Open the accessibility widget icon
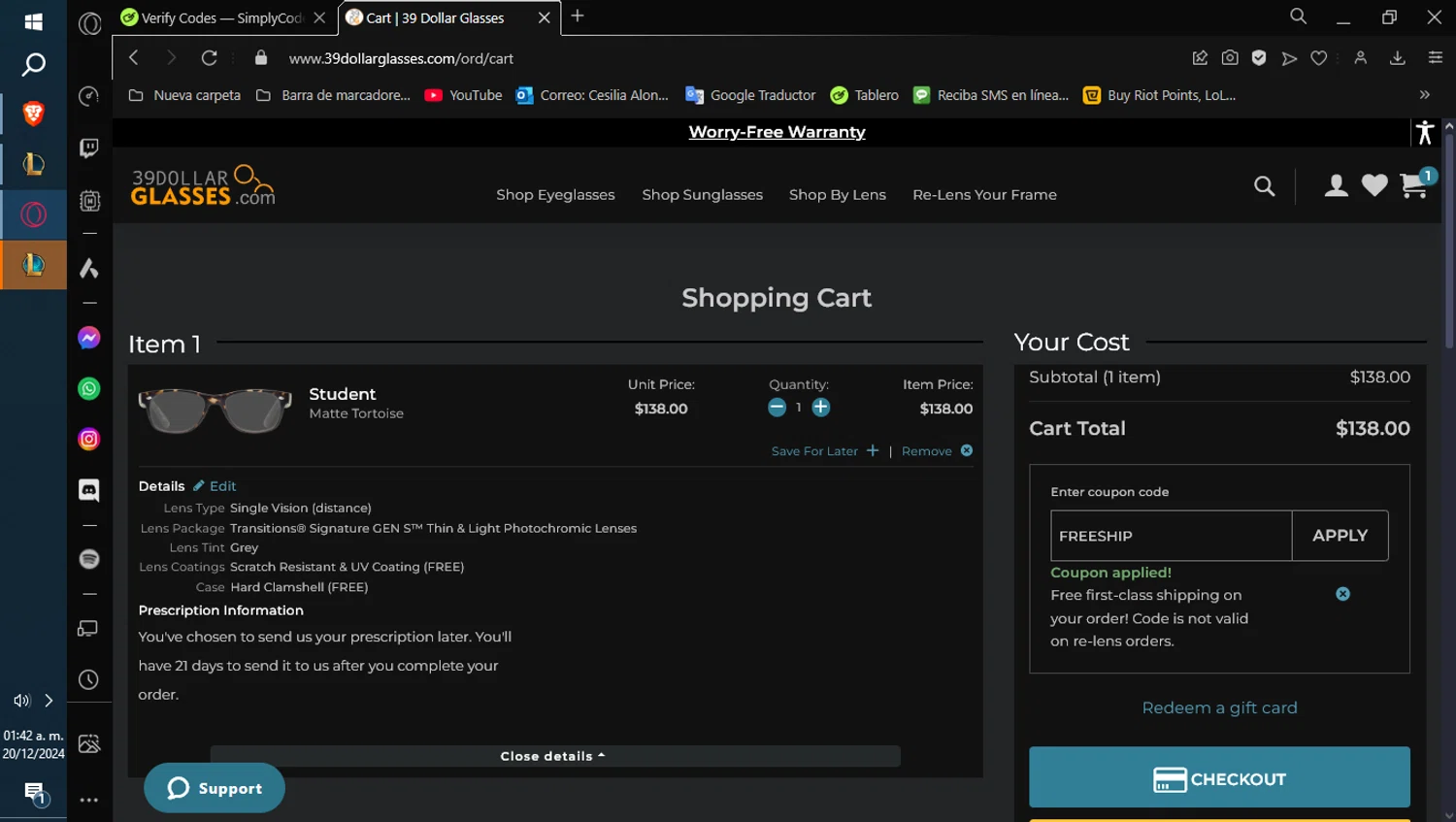The height and width of the screenshot is (822, 1456). click(1424, 132)
